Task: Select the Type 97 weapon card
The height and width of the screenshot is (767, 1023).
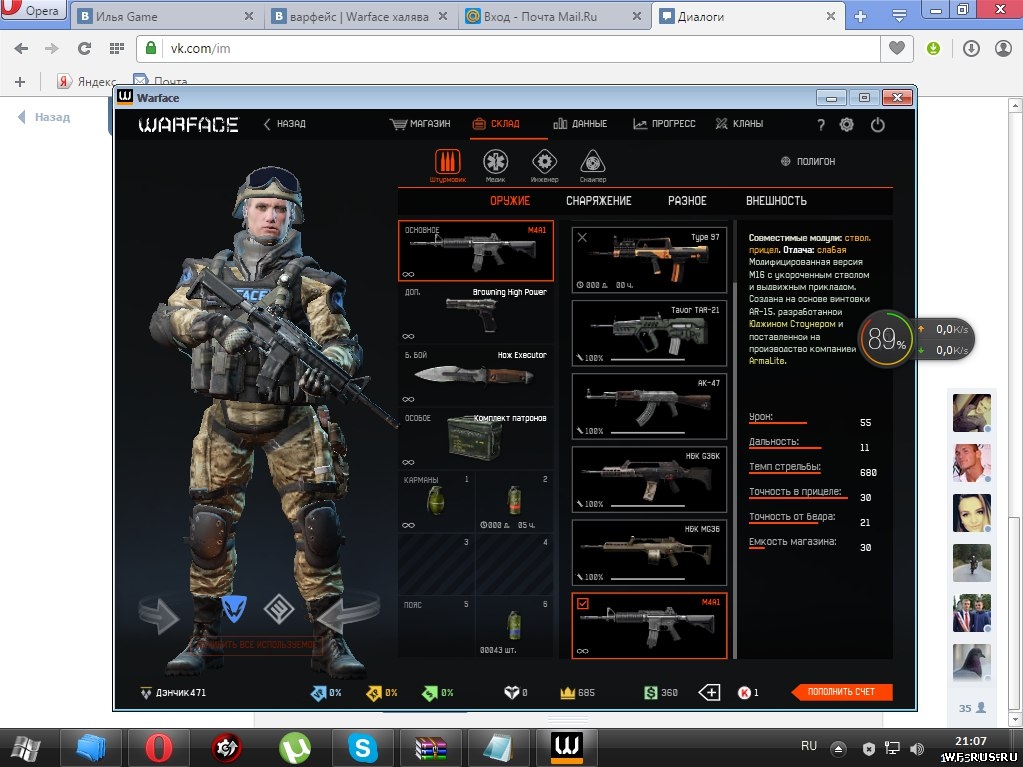Action: point(649,260)
